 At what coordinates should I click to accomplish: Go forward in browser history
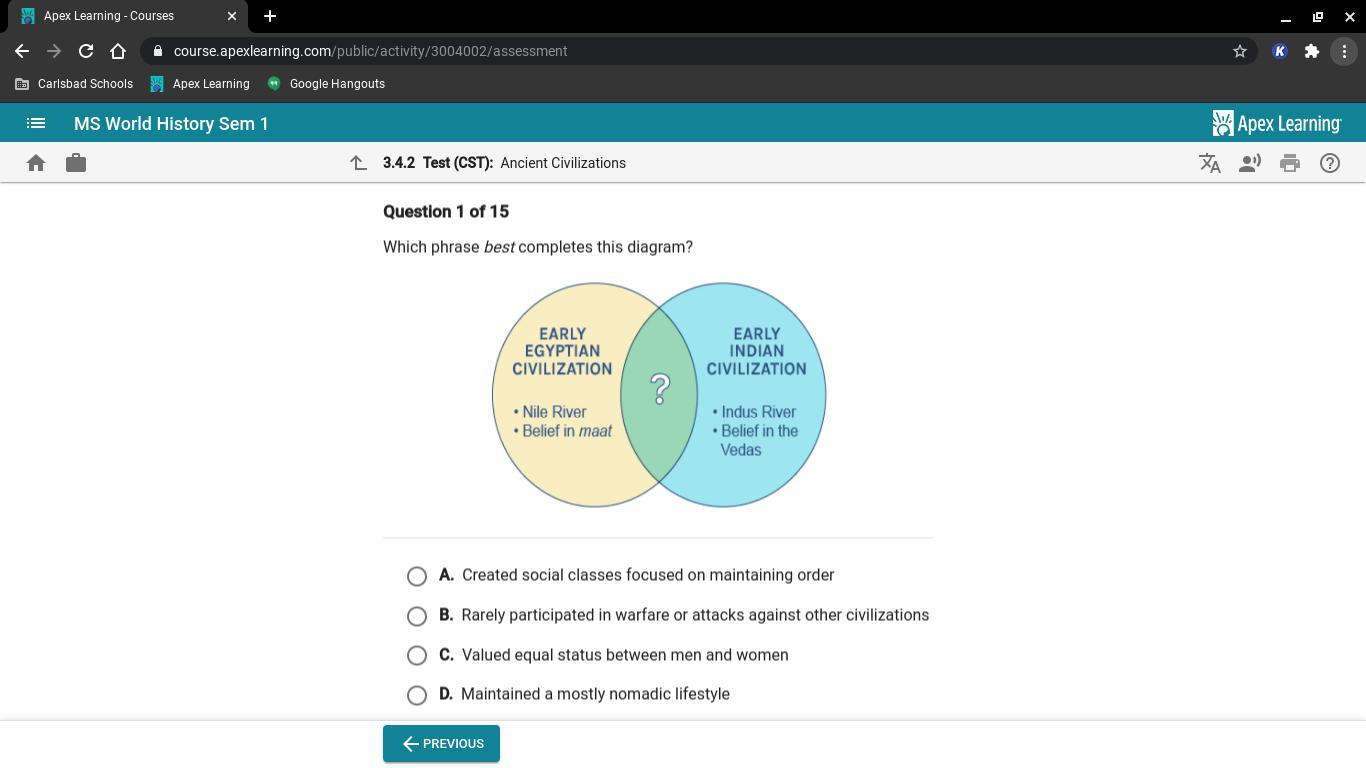tap(54, 51)
